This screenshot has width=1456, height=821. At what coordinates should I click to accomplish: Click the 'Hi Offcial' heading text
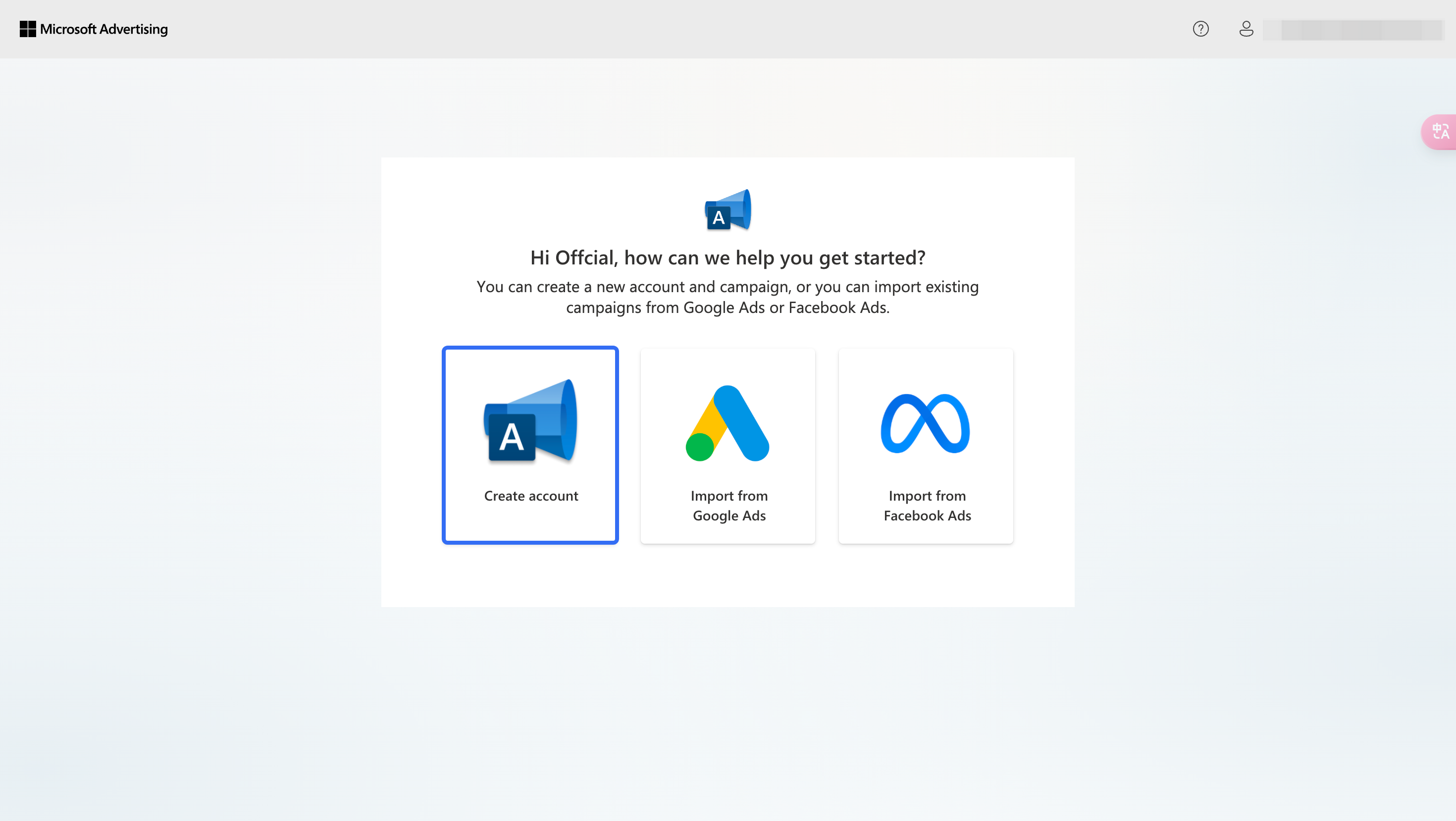728,257
